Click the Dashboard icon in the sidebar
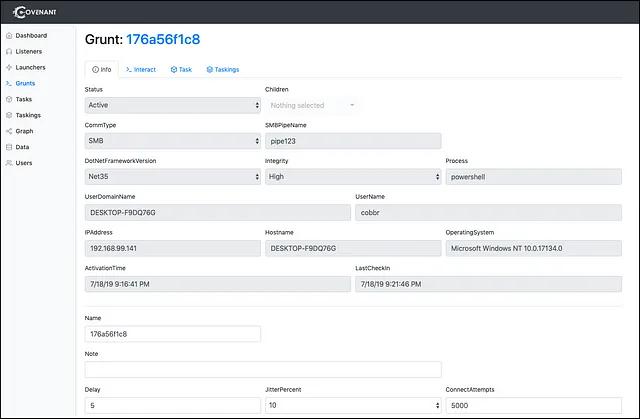This screenshot has height=419, width=640. [9, 36]
